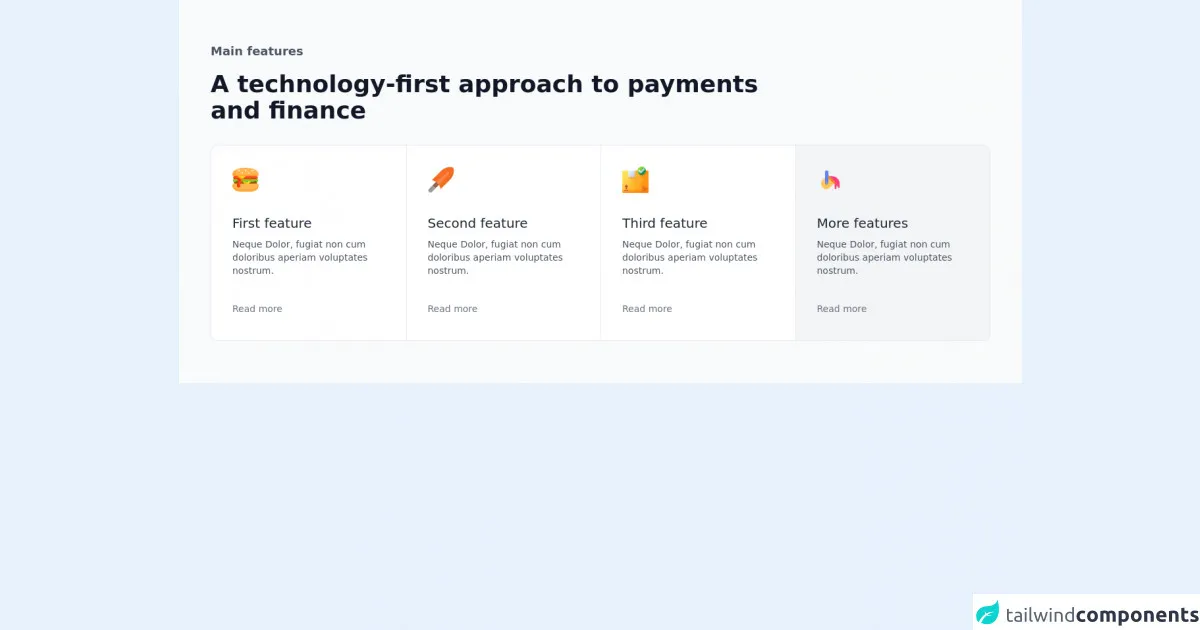1200x630 pixels.
Task: Click the burger icon in First feature
Action: click(x=245, y=180)
